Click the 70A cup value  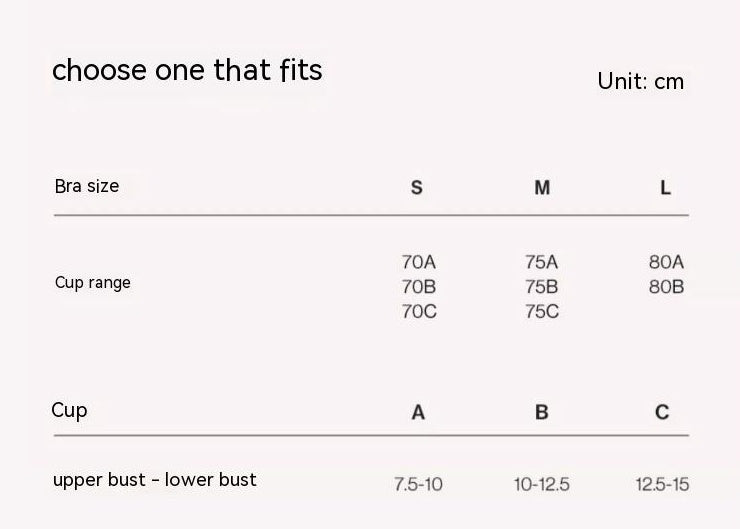pyautogui.click(x=419, y=262)
